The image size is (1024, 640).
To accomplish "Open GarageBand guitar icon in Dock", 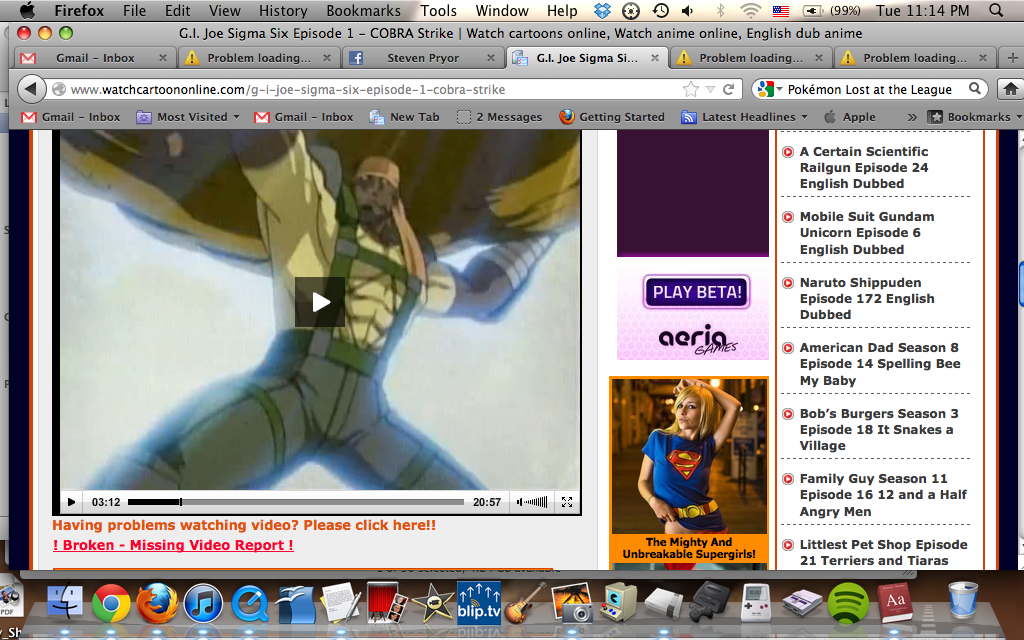I will tap(526, 603).
